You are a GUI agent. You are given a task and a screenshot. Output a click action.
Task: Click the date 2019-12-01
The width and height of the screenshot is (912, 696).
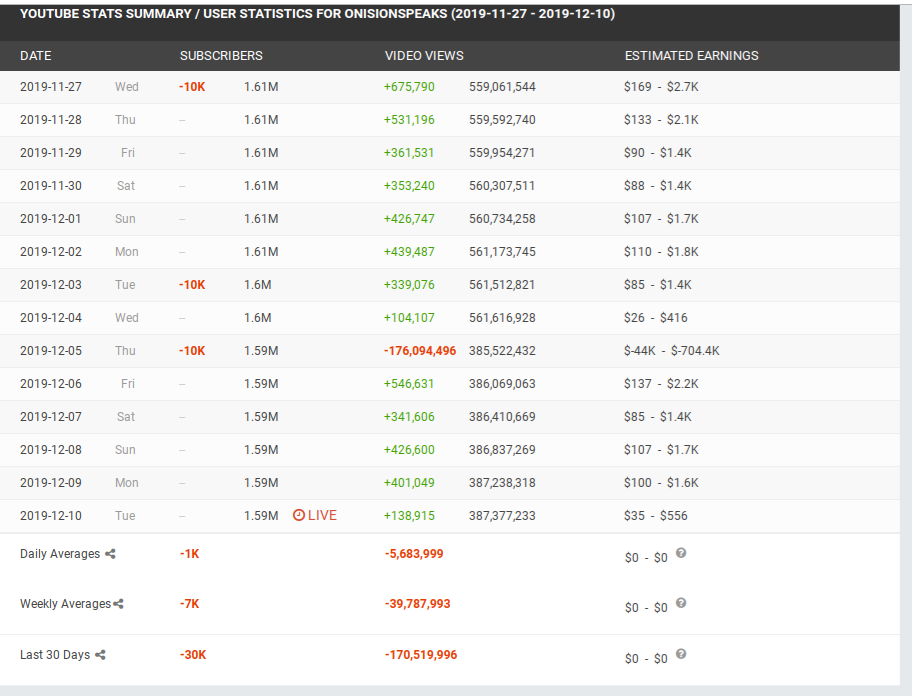point(51,219)
